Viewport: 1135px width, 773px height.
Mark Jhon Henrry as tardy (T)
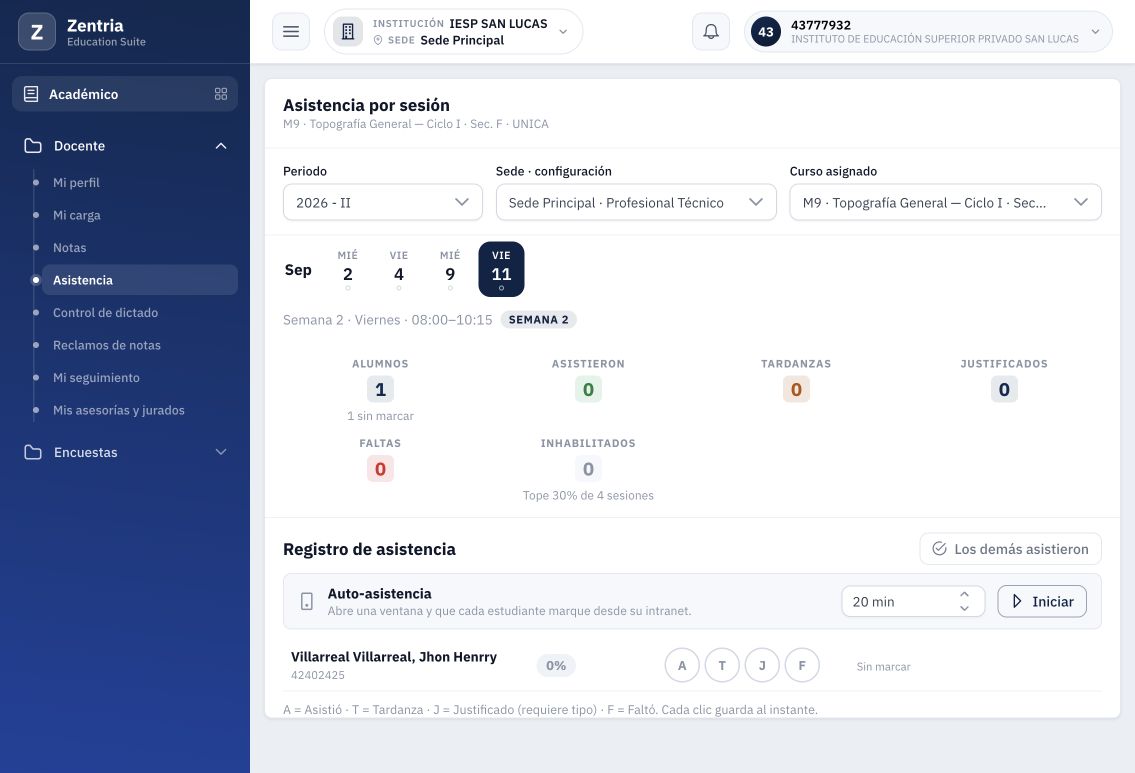(722, 665)
